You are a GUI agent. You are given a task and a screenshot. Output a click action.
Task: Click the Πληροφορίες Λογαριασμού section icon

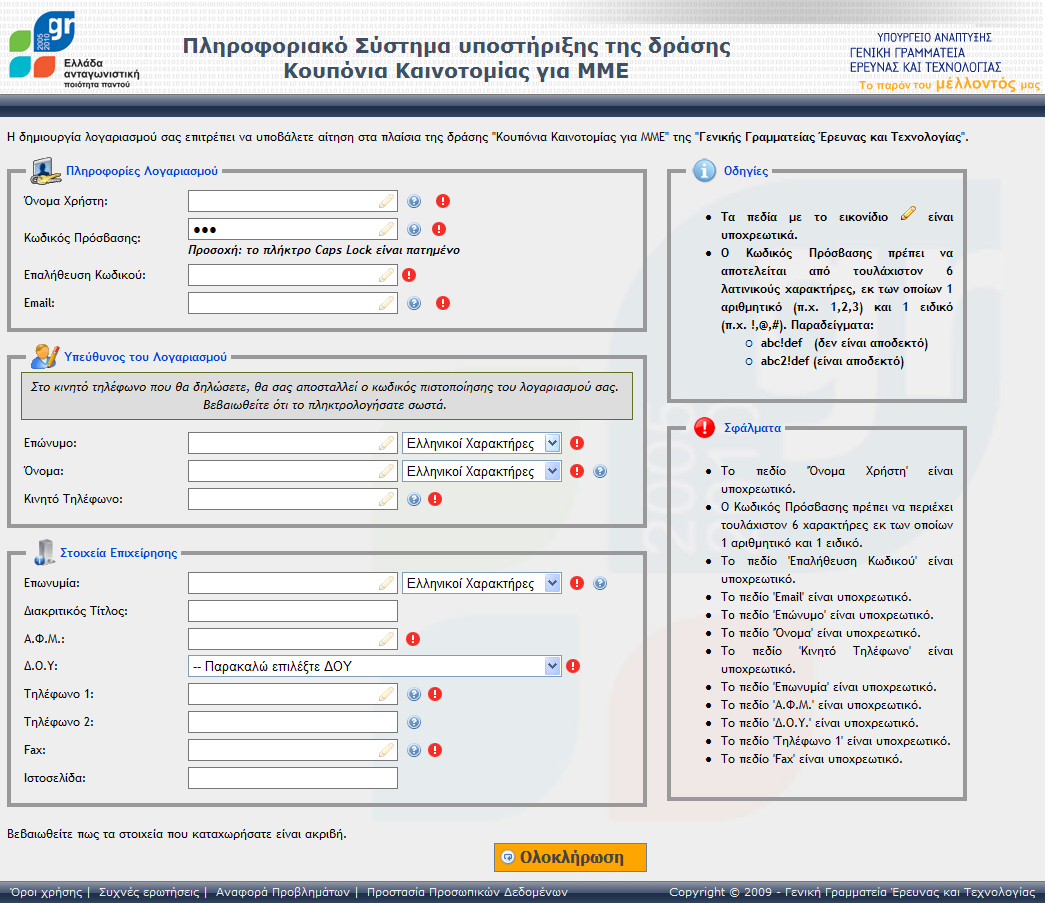(x=46, y=171)
